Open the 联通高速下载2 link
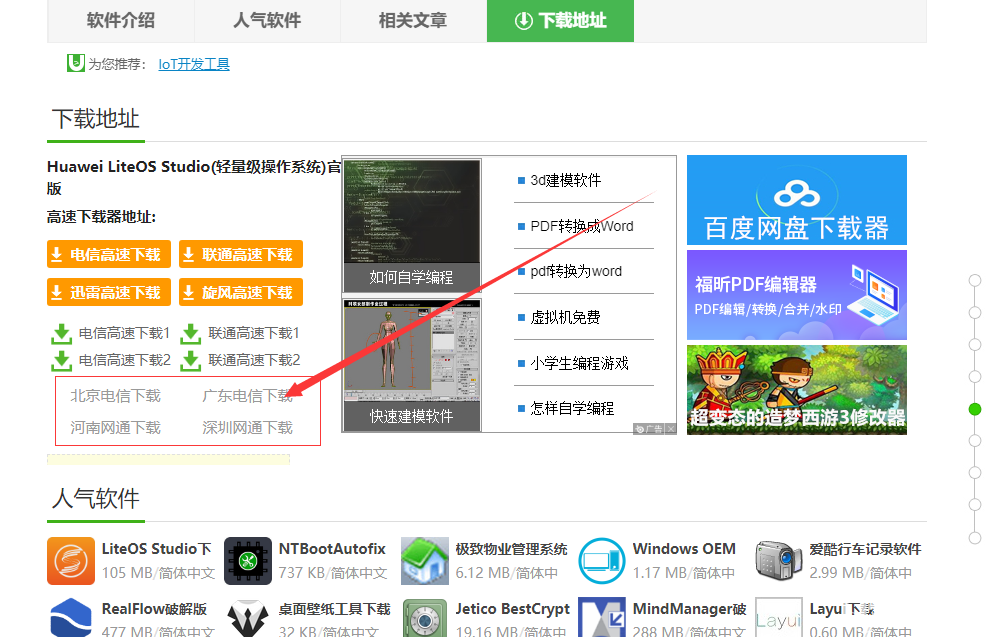 coord(254,360)
